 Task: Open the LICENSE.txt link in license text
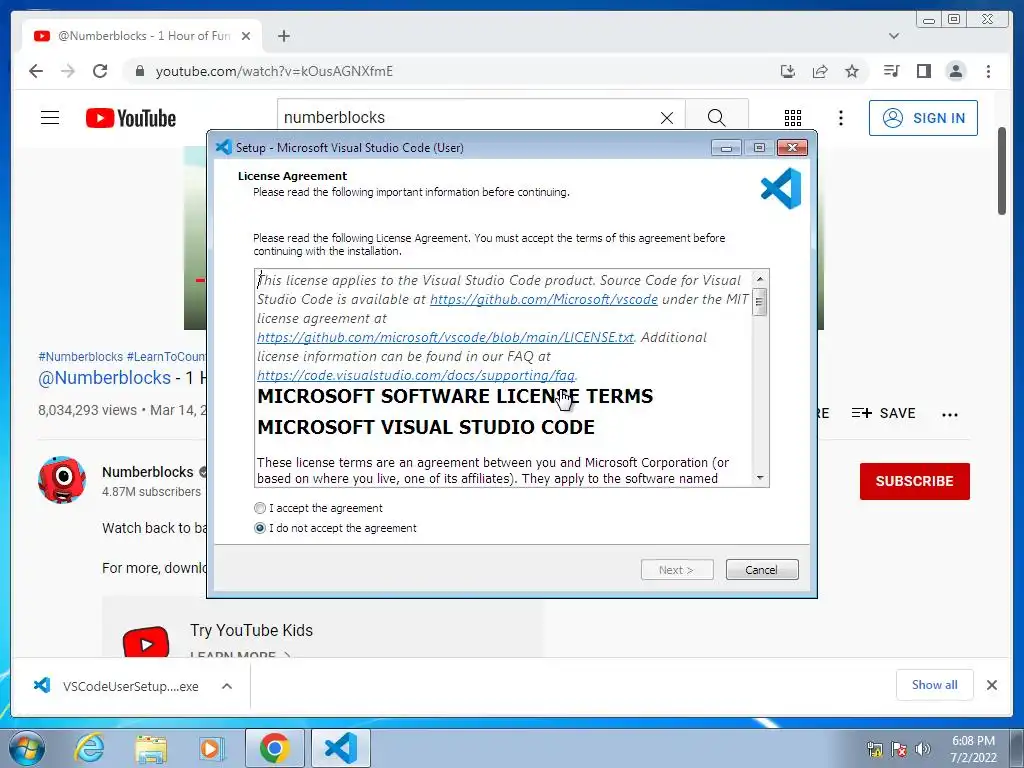pyautogui.click(x=445, y=337)
